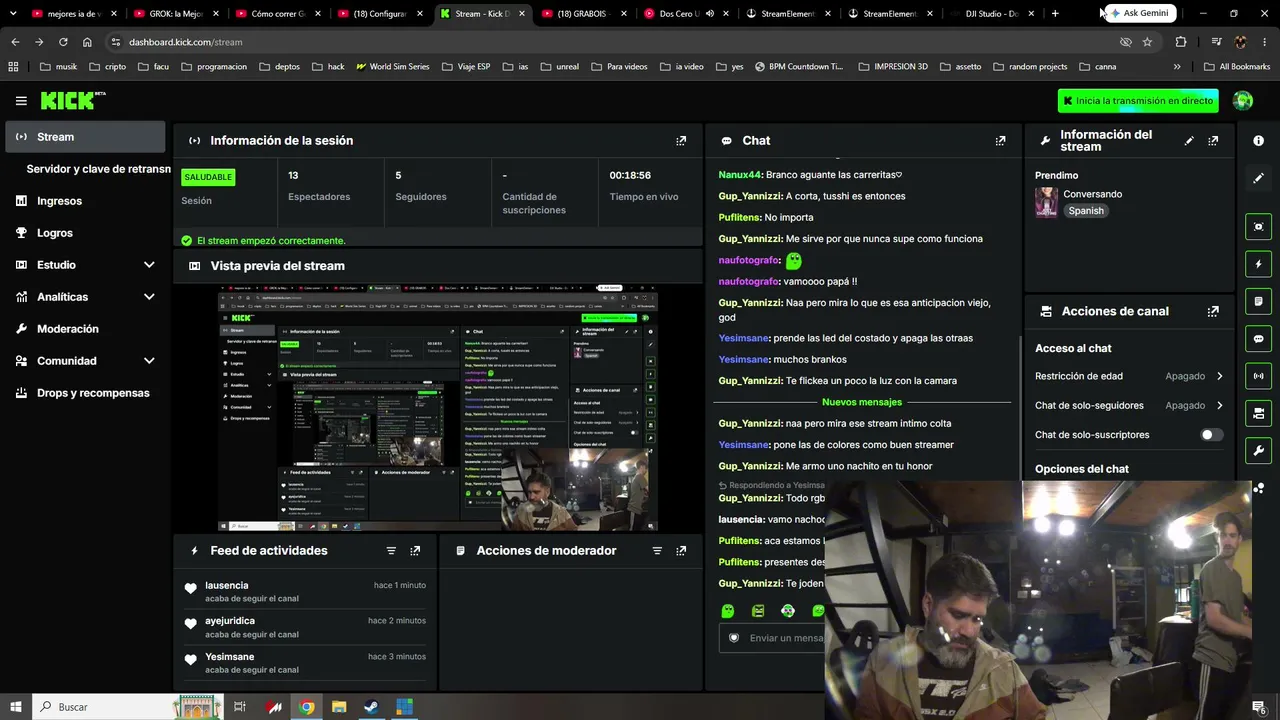The width and height of the screenshot is (1280, 720).
Task: Bookmark this page with the star icon
Action: tap(1147, 42)
